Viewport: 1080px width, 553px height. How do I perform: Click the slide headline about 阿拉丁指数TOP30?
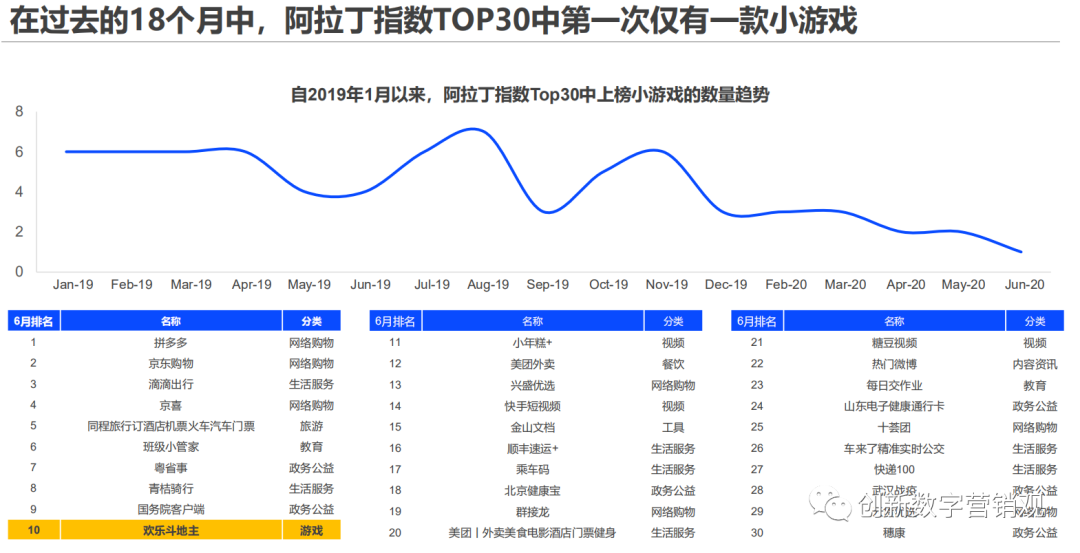click(x=434, y=20)
